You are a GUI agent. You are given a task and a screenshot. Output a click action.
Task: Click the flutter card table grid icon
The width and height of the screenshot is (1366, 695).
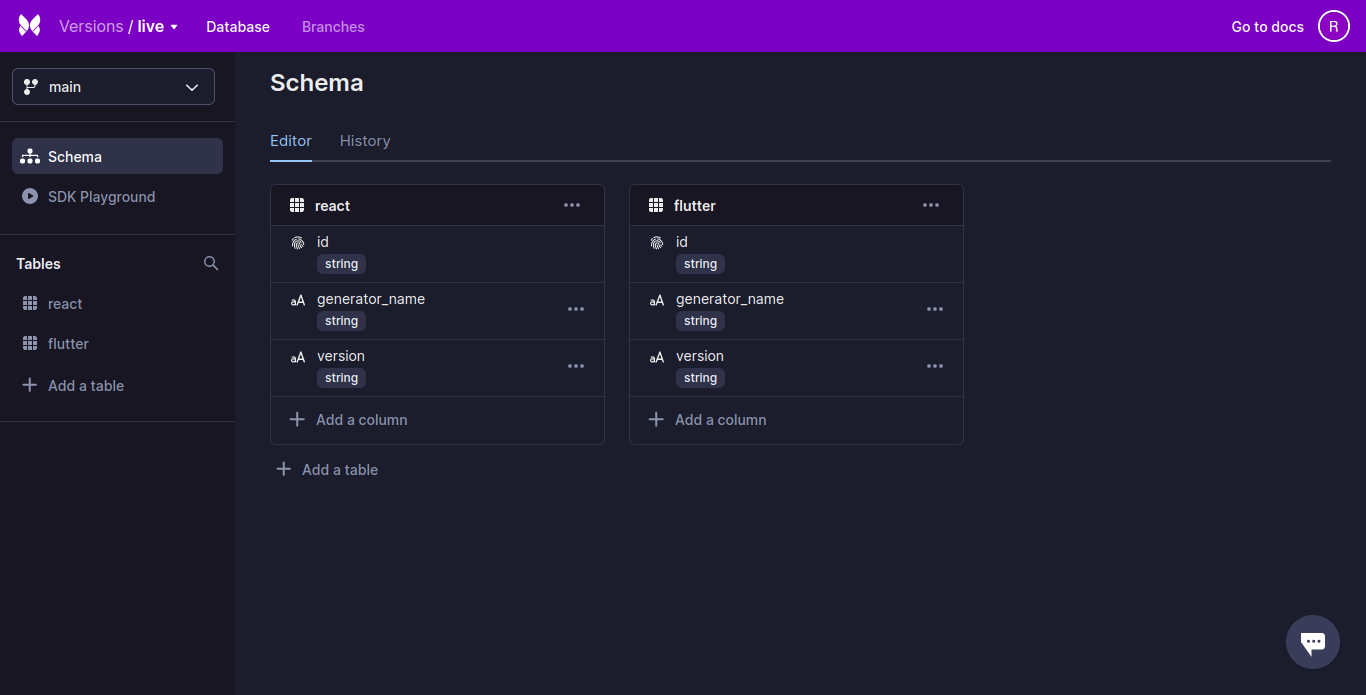656,205
